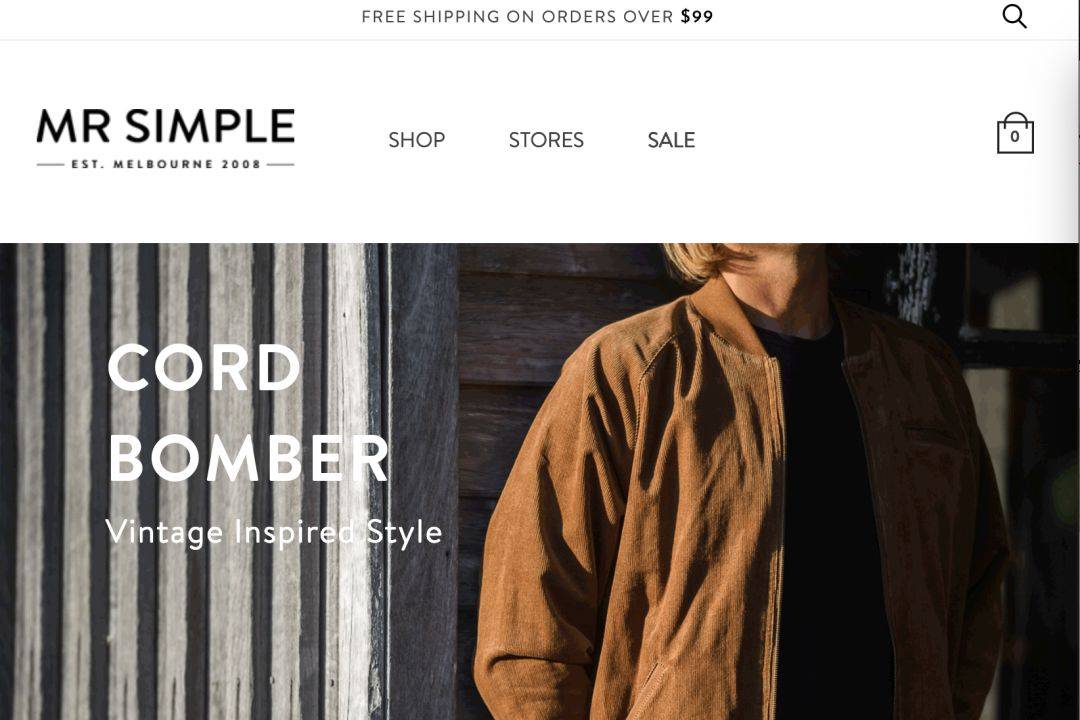
Task: Click the EST. MELBOURNE 2008 tagline
Action: pyautogui.click(x=166, y=164)
